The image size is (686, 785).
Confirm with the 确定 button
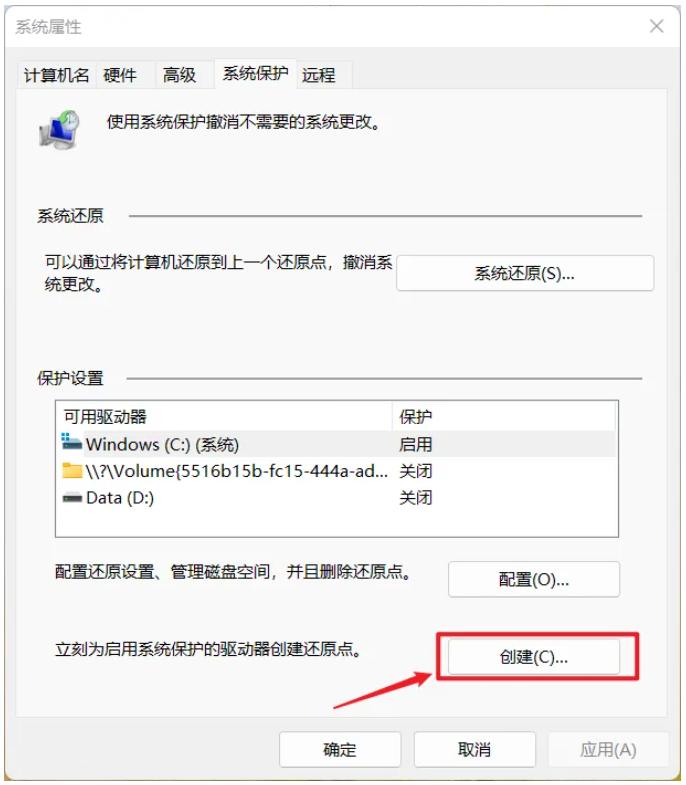point(340,749)
